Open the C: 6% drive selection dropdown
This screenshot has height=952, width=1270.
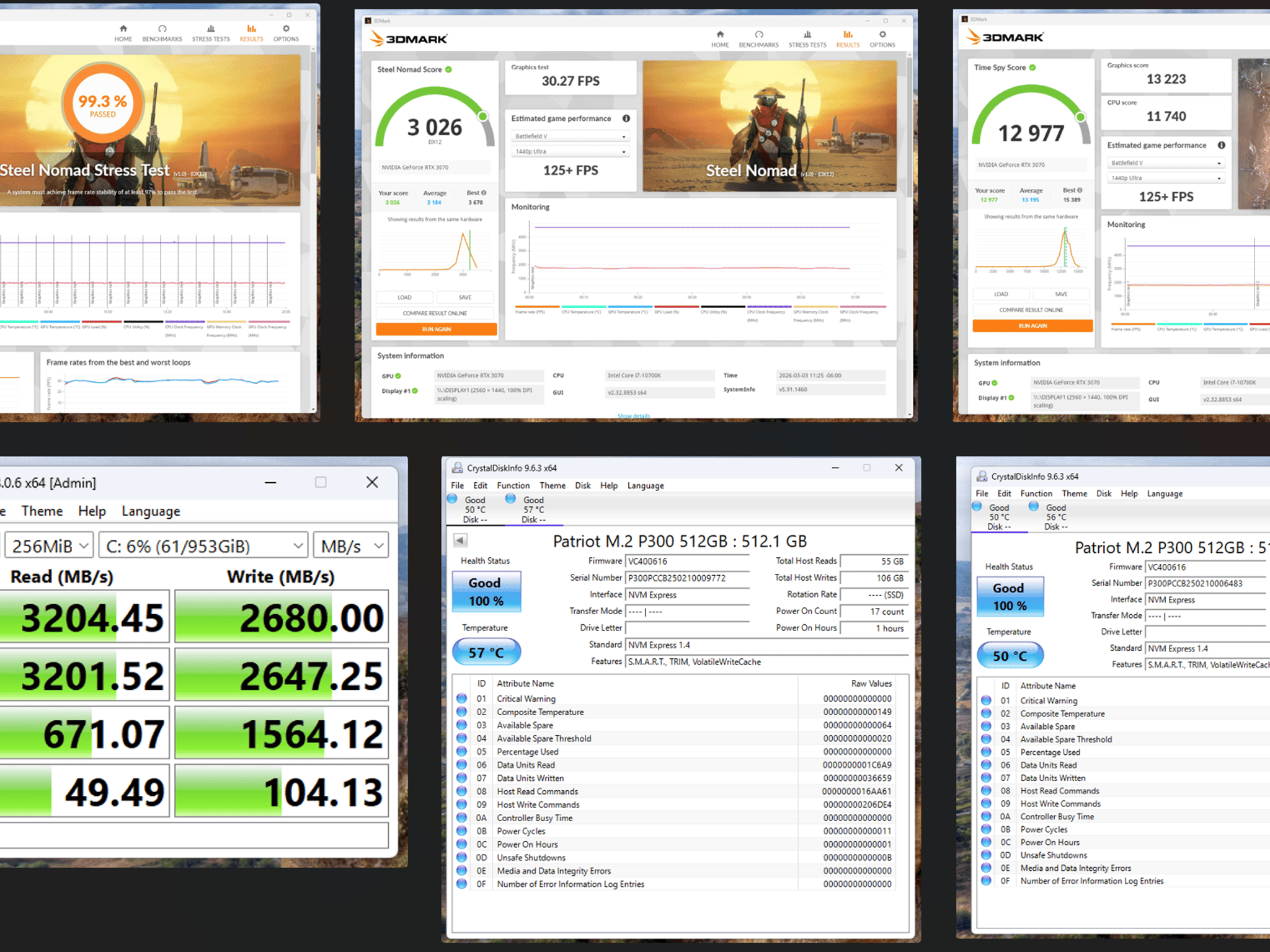[x=203, y=546]
